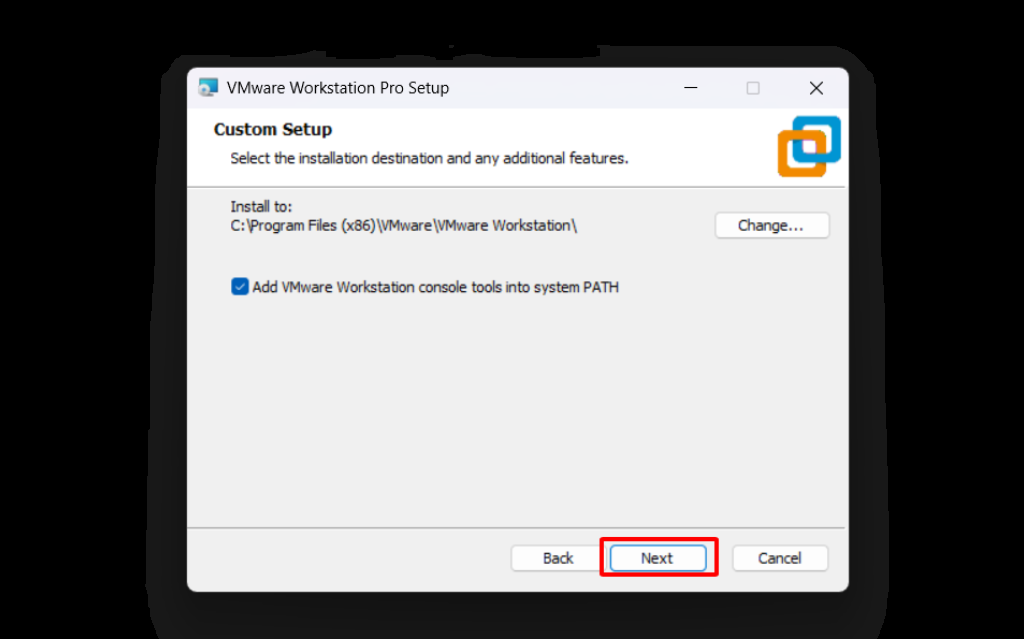Image resolution: width=1024 pixels, height=639 pixels.
Task: Close the VMware Workstation Pro Setup dialog
Action: pos(816,88)
